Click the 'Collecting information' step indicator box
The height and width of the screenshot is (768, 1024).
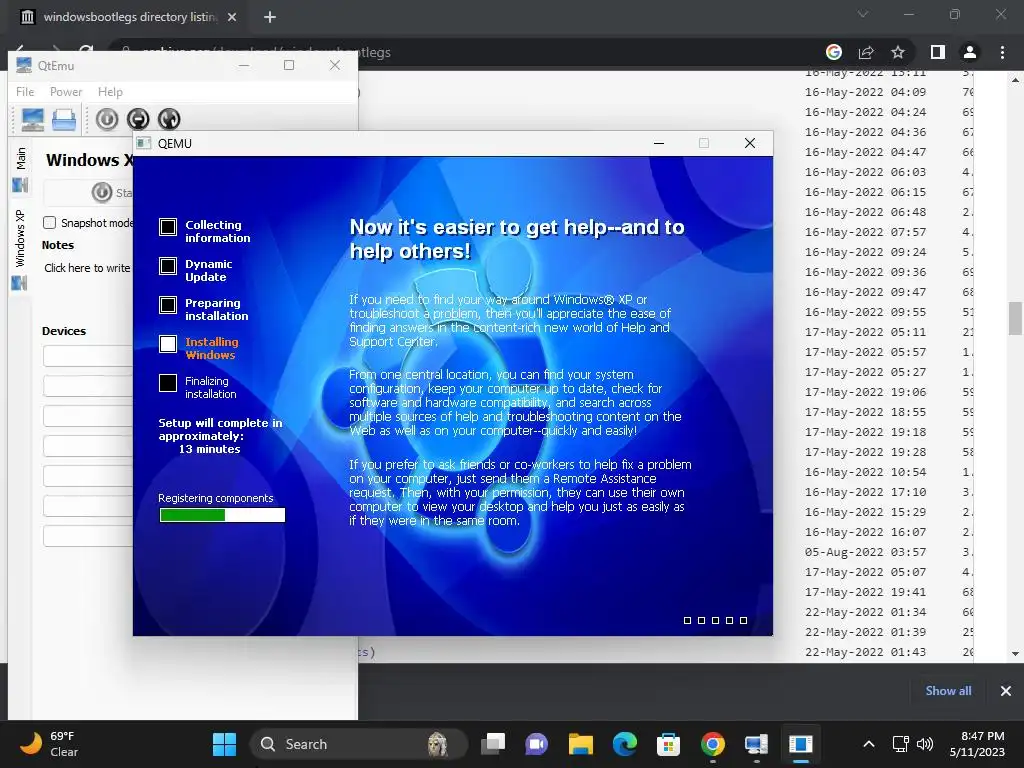point(168,227)
